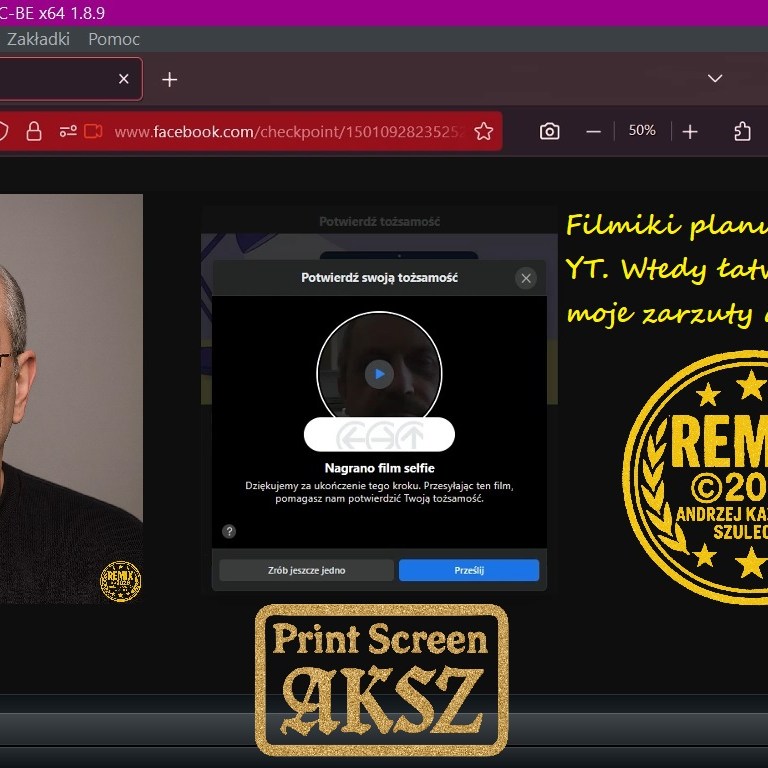Open the Pomoc menu
The image size is (768, 768).
point(114,39)
